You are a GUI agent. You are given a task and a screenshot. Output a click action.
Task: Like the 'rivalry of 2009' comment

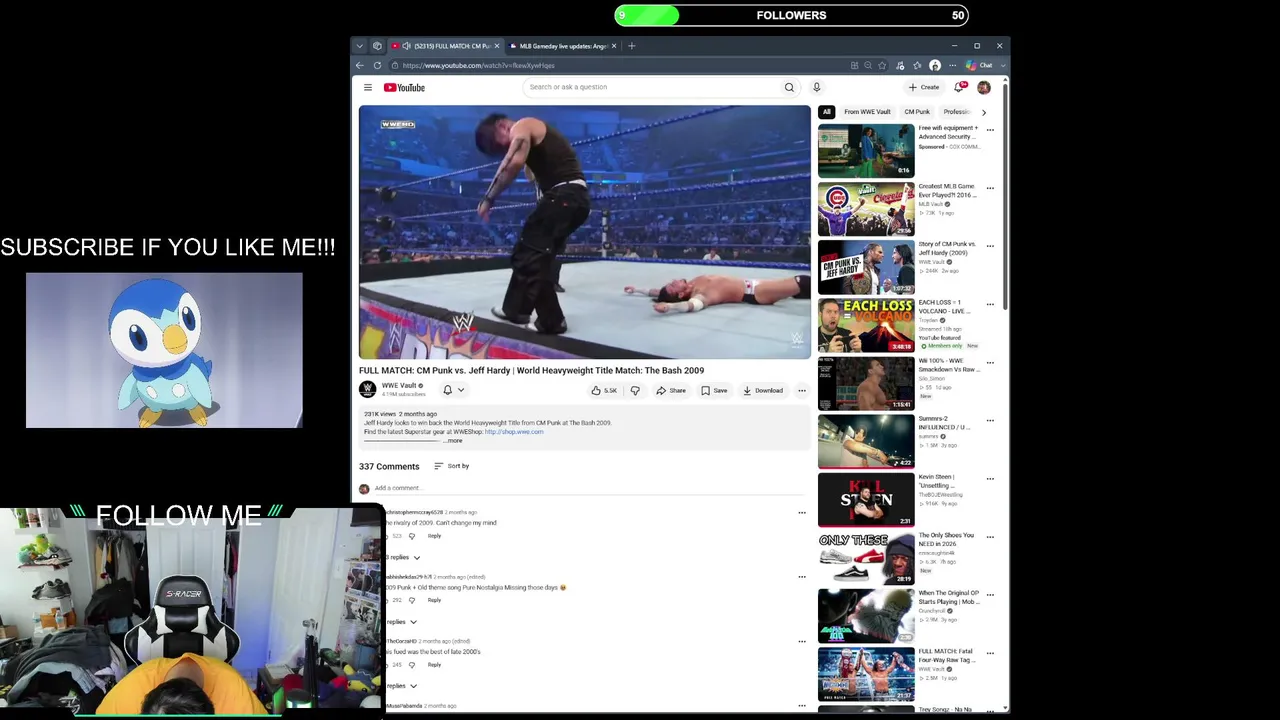click(x=386, y=536)
